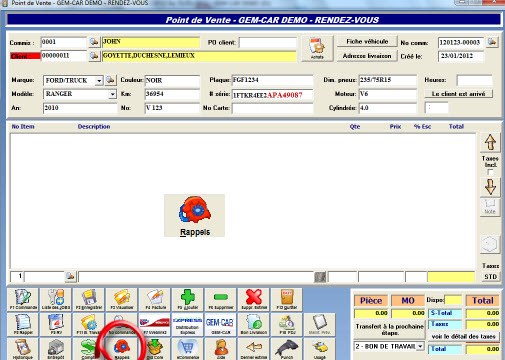This screenshot has width=505, height=360.
Task: Move line down with the down arrow
Action: (490, 187)
